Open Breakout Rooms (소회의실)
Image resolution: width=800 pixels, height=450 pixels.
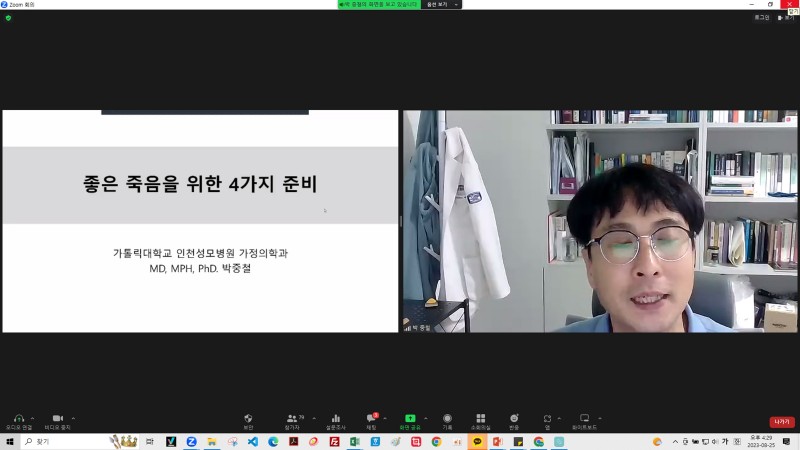pos(480,420)
